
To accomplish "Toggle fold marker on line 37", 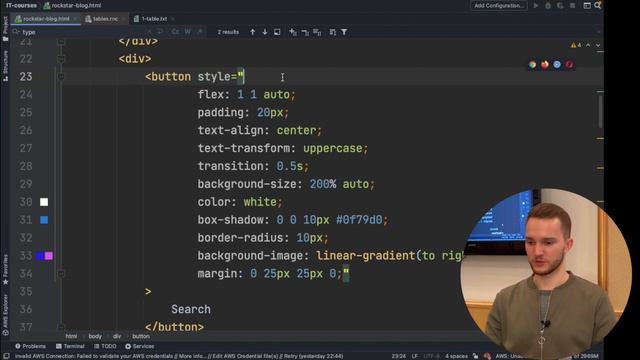I will 61,327.
